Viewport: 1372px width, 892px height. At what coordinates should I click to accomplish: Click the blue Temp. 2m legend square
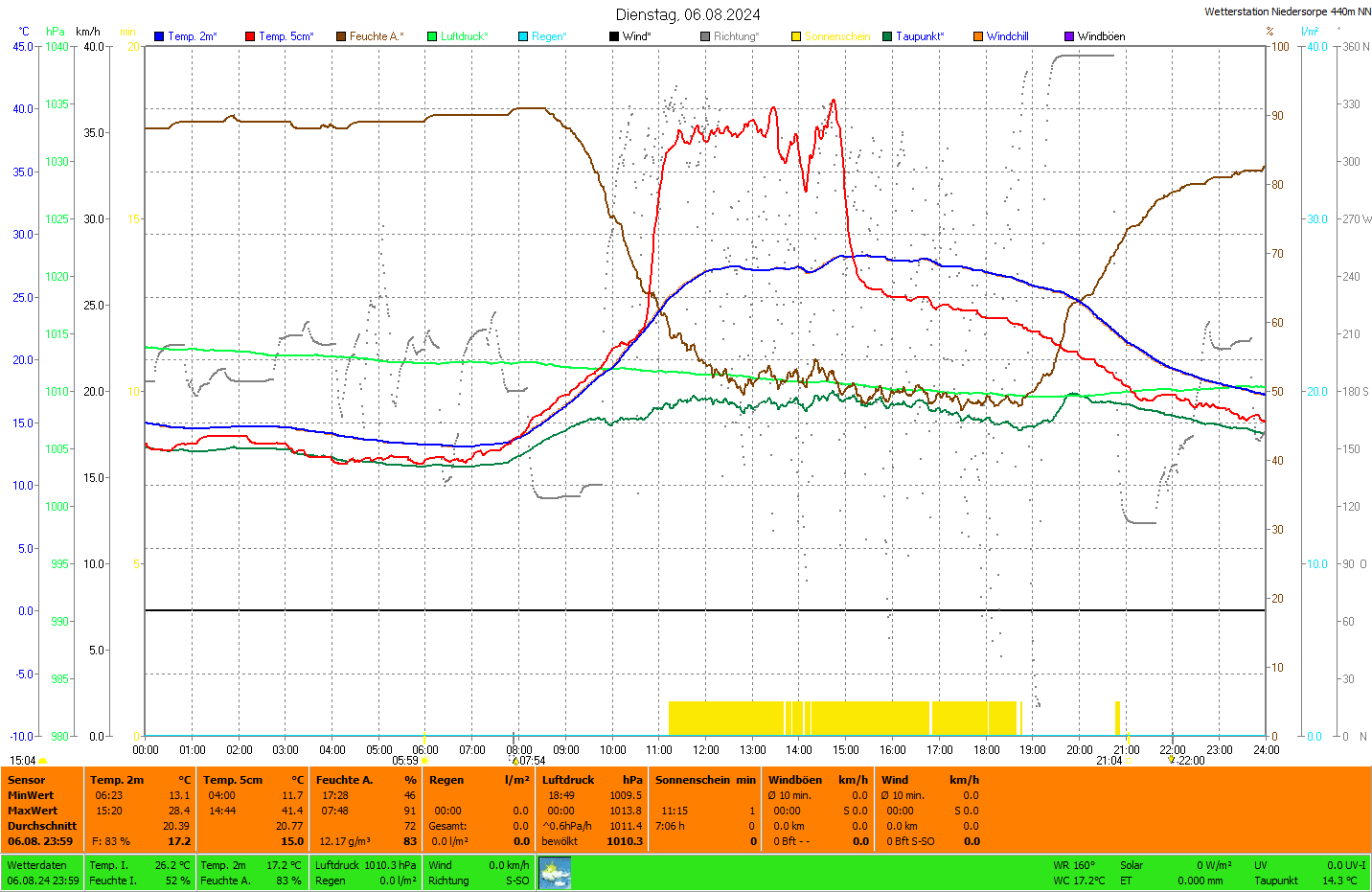tap(159, 36)
